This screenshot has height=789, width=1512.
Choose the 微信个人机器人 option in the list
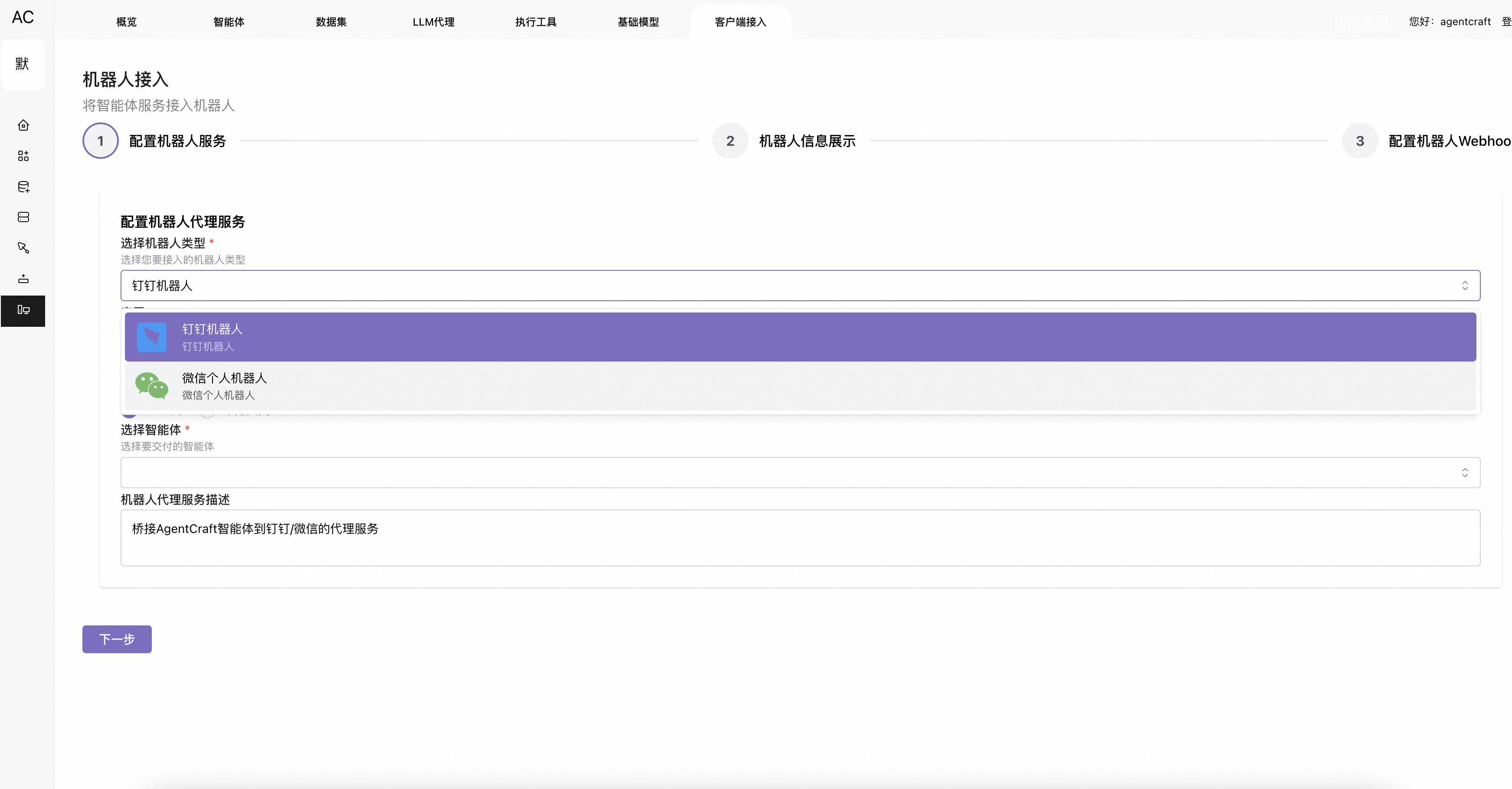pos(800,386)
